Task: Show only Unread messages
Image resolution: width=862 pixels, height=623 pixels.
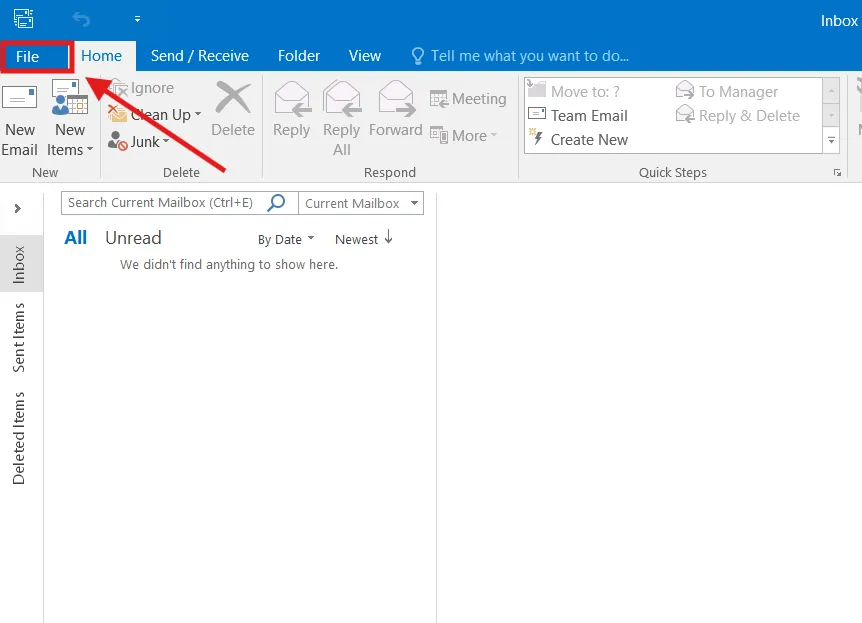Action: (x=133, y=238)
